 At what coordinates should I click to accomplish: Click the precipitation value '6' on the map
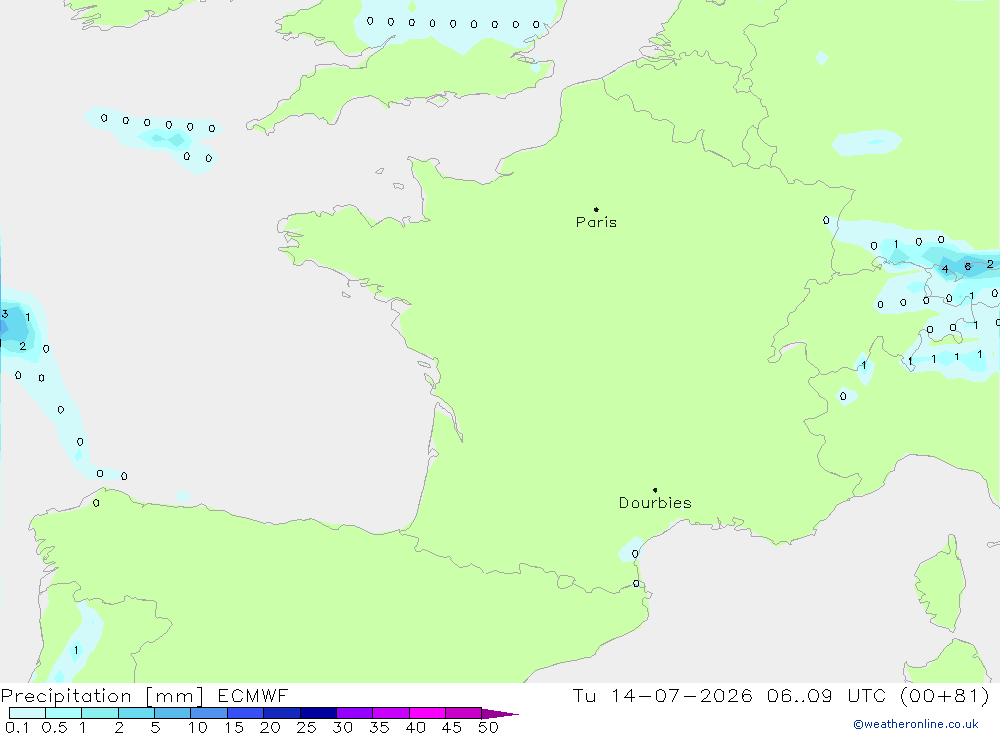967,267
